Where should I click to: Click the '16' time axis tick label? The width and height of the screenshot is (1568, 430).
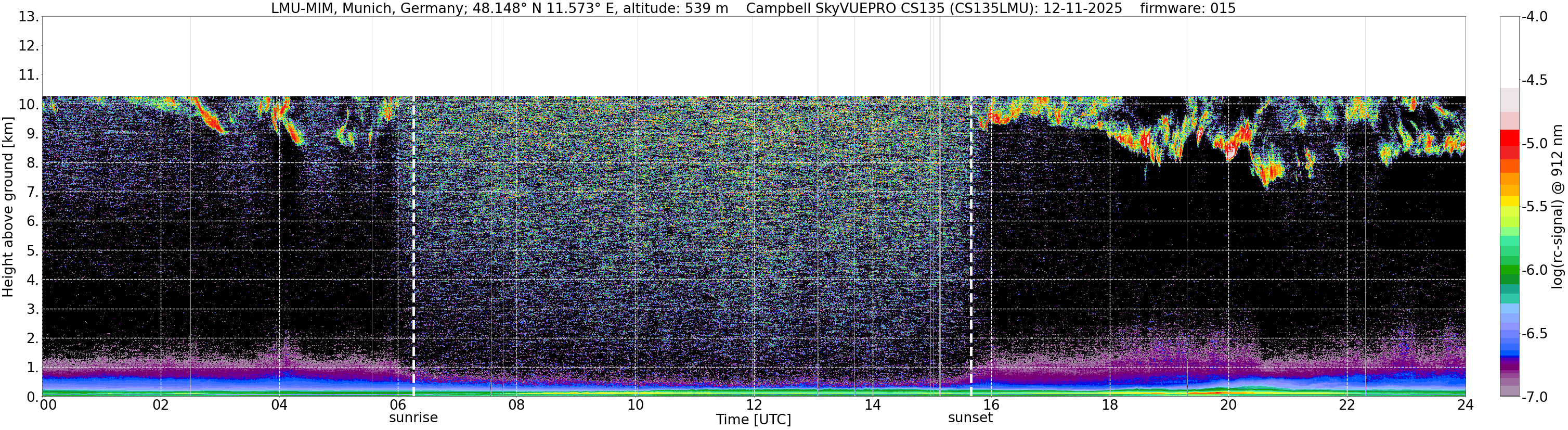click(991, 405)
